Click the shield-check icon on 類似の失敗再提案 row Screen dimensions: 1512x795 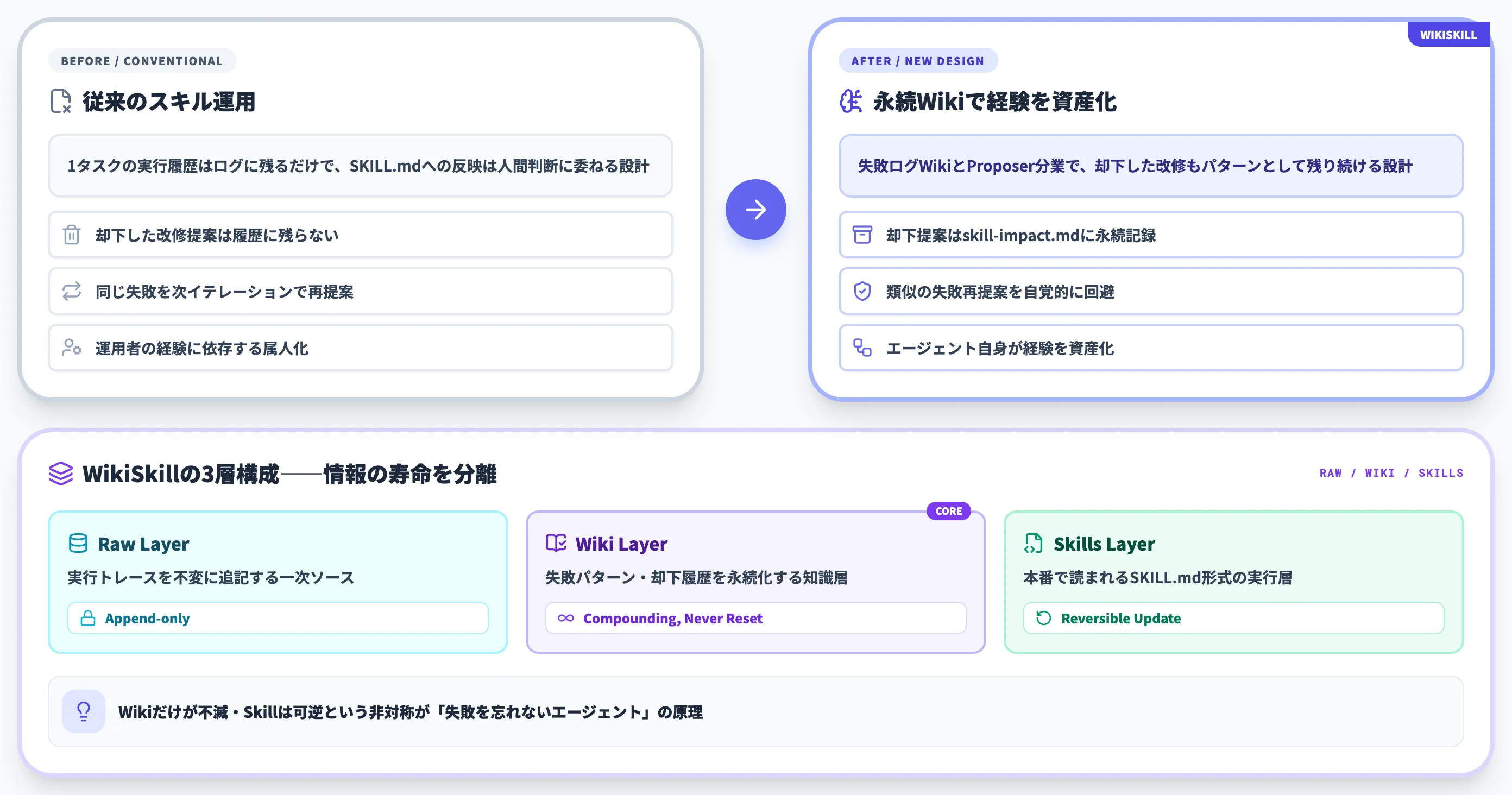click(x=862, y=292)
